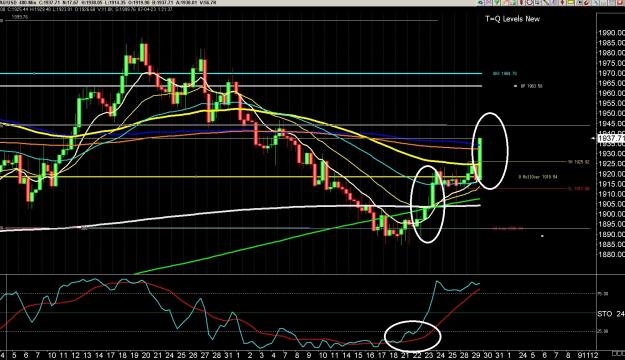Click the "STO 24" stochastic indicator label
Image resolution: width=625 pixels, height=360 pixels.
611,314
